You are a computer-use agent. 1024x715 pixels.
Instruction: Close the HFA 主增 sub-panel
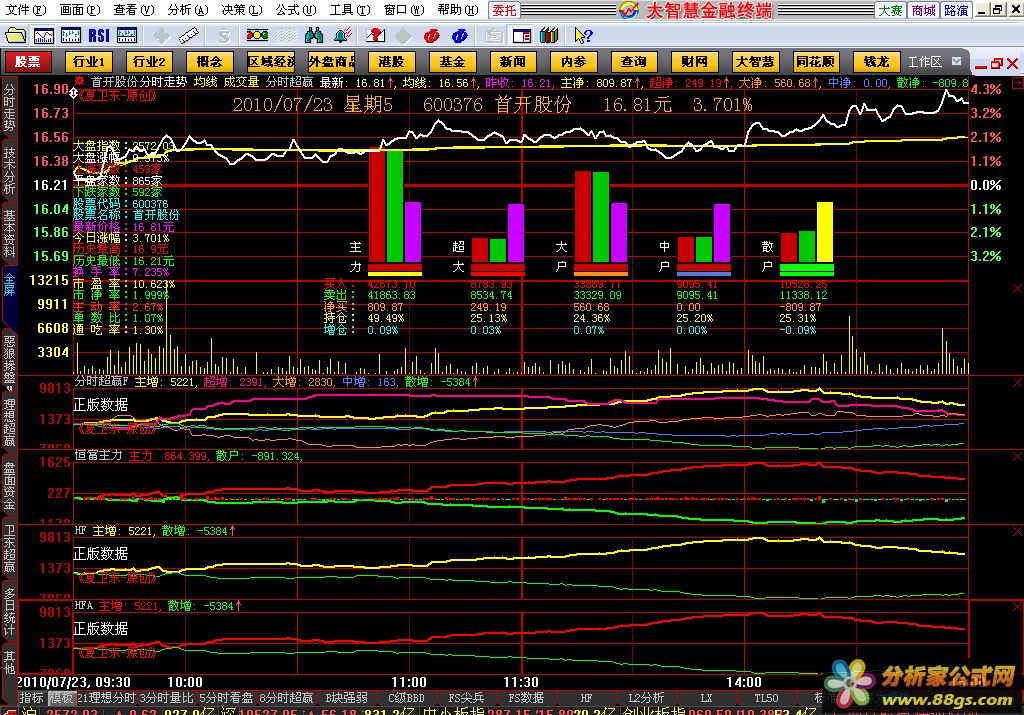pyautogui.click(x=1017, y=607)
